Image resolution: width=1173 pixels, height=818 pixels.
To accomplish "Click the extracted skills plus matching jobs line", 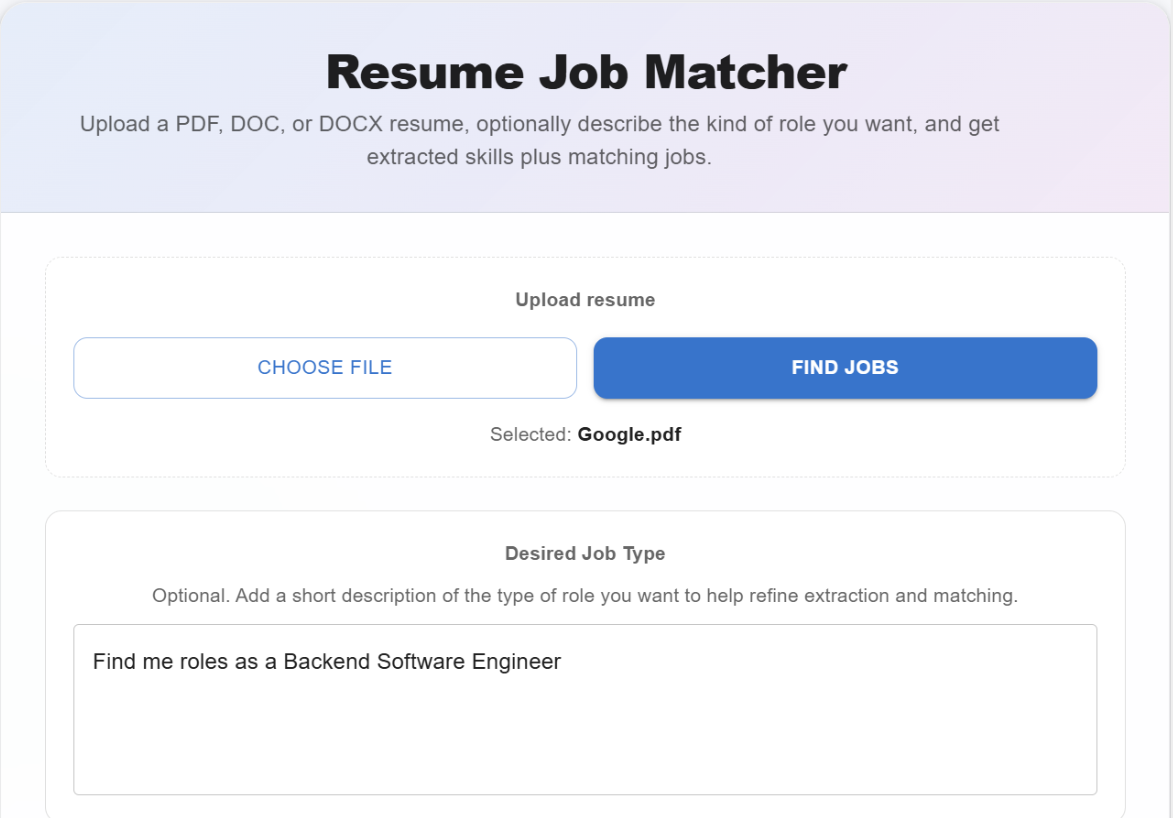I will coord(539,157).
